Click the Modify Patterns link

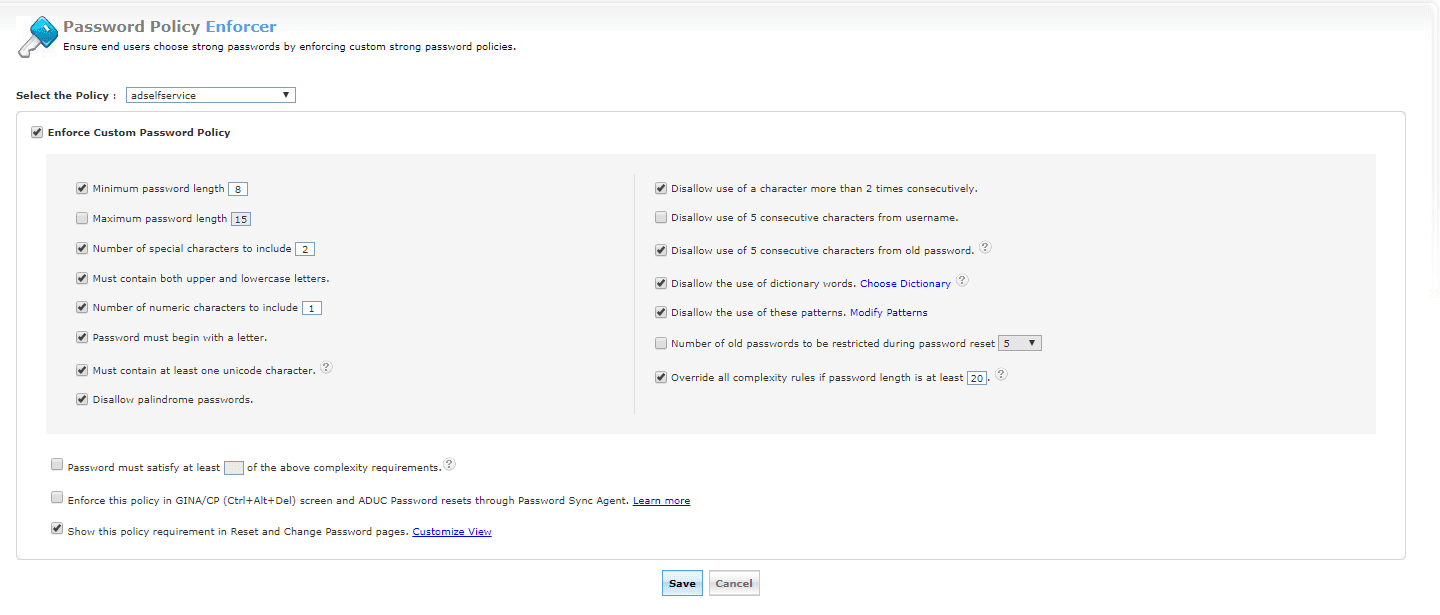point(888,313)
